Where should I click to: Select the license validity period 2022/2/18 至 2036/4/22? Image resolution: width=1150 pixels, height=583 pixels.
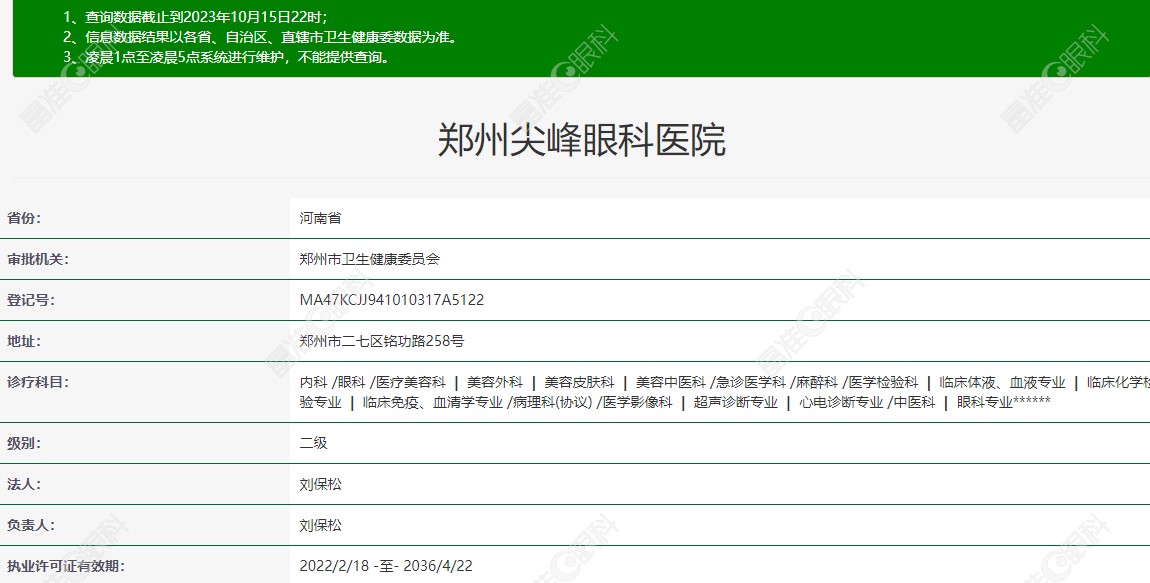coord(385,565)
